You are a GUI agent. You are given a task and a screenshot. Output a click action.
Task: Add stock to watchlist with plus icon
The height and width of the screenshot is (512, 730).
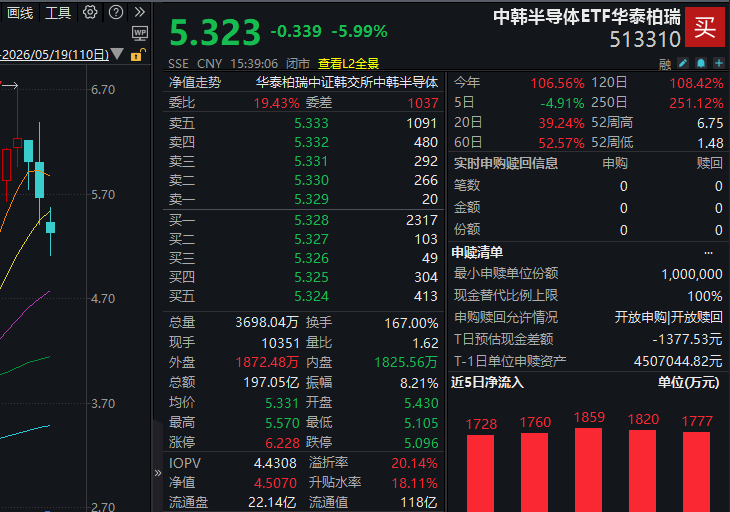(719, 63)
